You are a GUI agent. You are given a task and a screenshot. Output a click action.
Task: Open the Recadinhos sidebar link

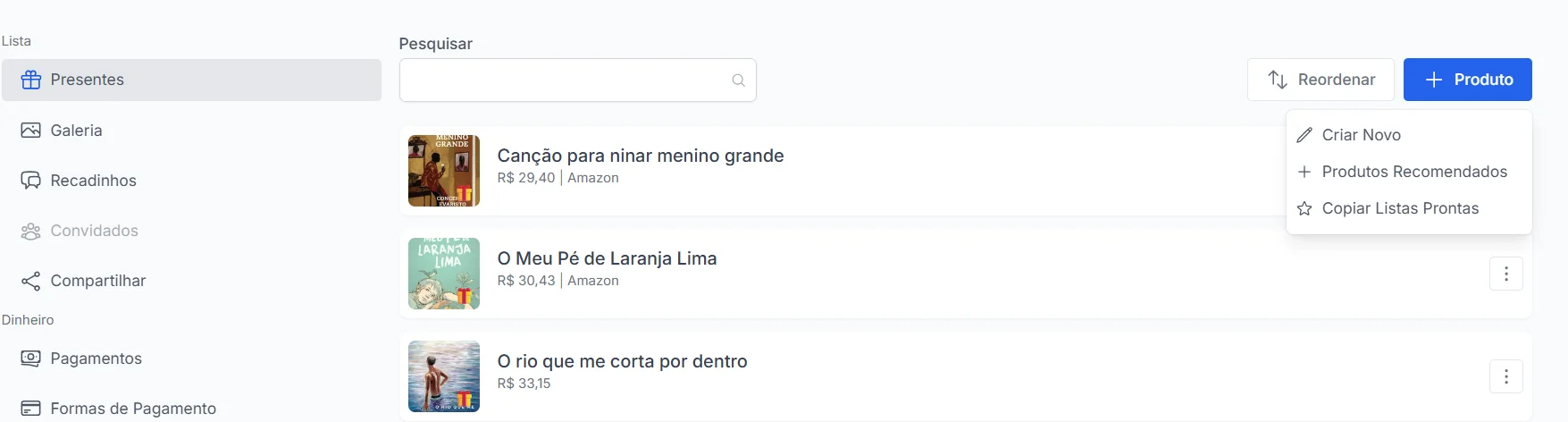click(93, 181)
